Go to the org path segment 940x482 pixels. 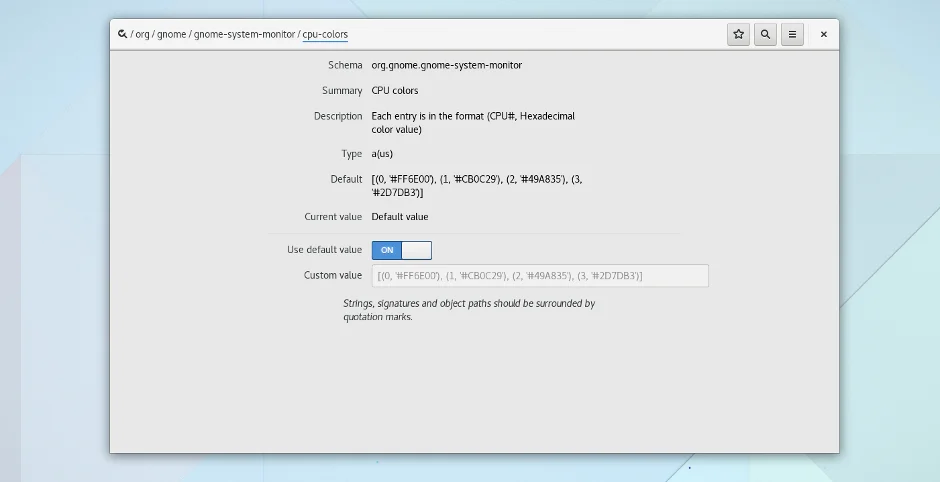tap(142, 35)
